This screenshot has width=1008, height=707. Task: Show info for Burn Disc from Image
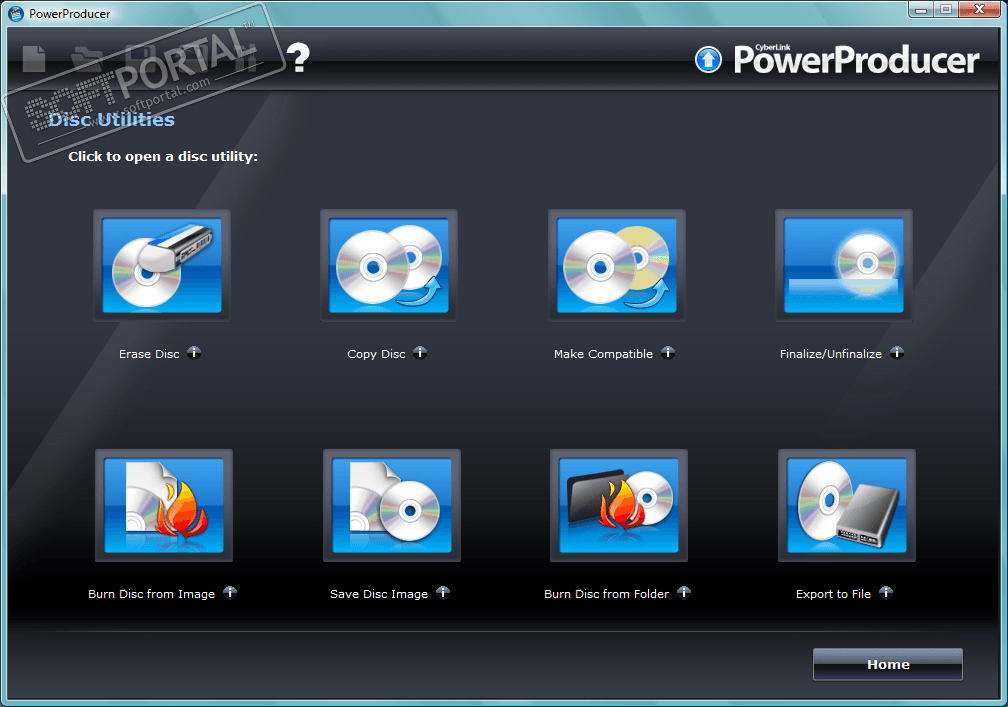230,593
